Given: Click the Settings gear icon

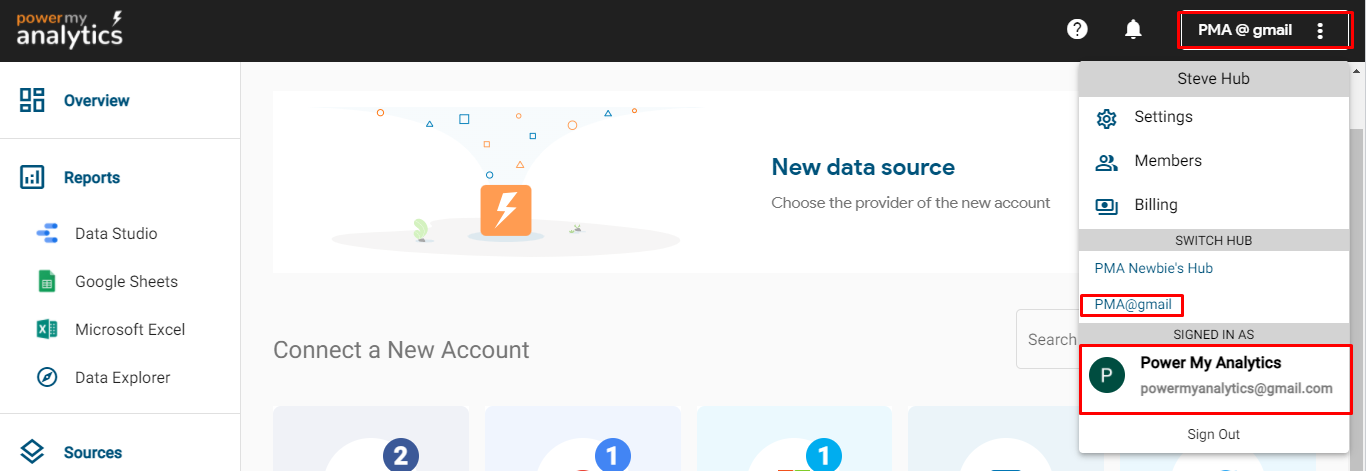Looking at the screenshot, I should [x=1106, y=118].
